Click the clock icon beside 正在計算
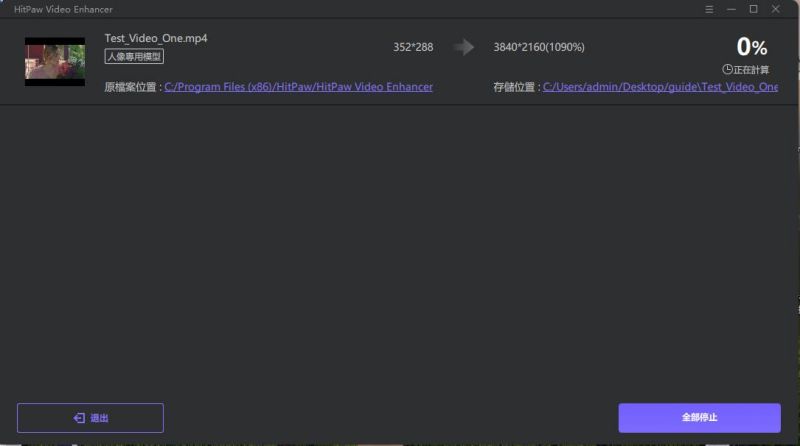800x446 pixels. [x=728, y=69]
